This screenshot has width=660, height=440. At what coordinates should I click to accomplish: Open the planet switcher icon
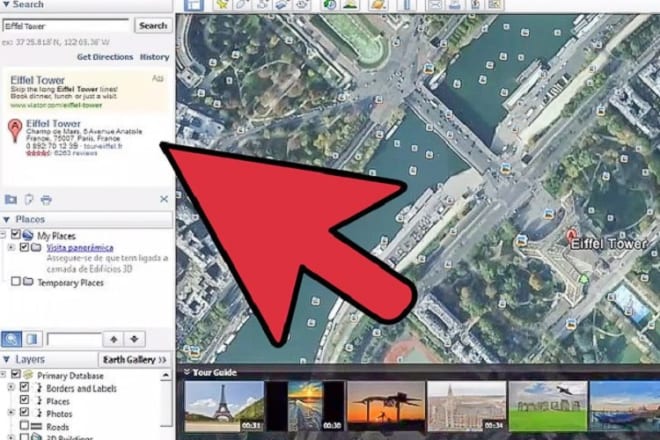coord(378,5)
